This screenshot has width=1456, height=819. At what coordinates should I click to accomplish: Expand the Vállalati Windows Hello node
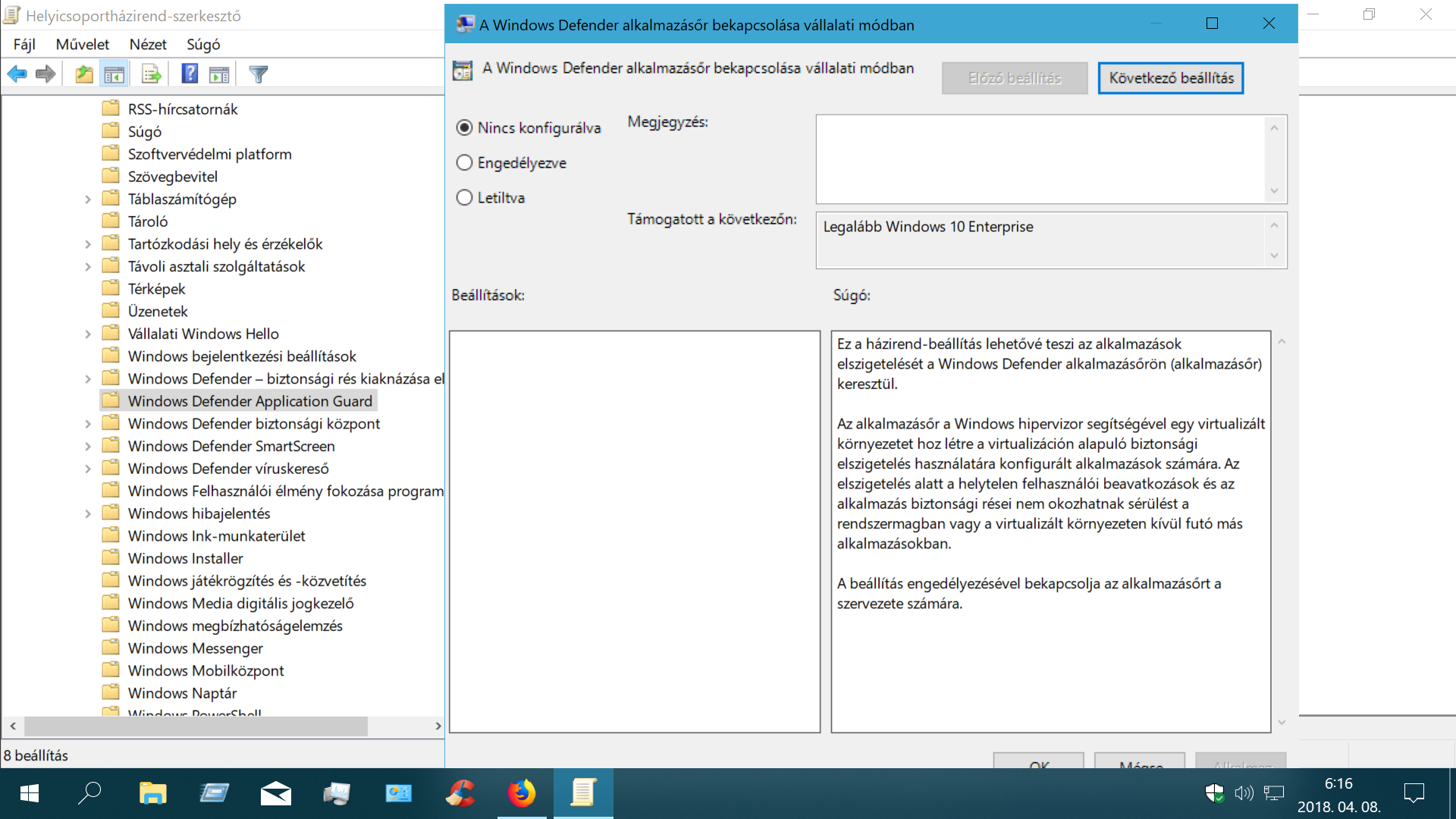click(x=88, y=334)
